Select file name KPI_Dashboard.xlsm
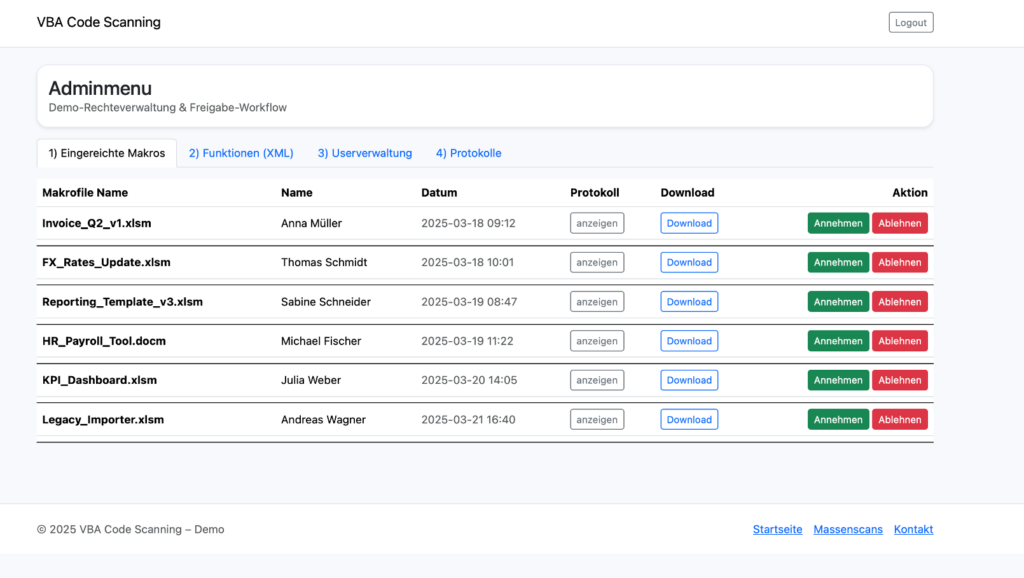 (x=99, y=380)
